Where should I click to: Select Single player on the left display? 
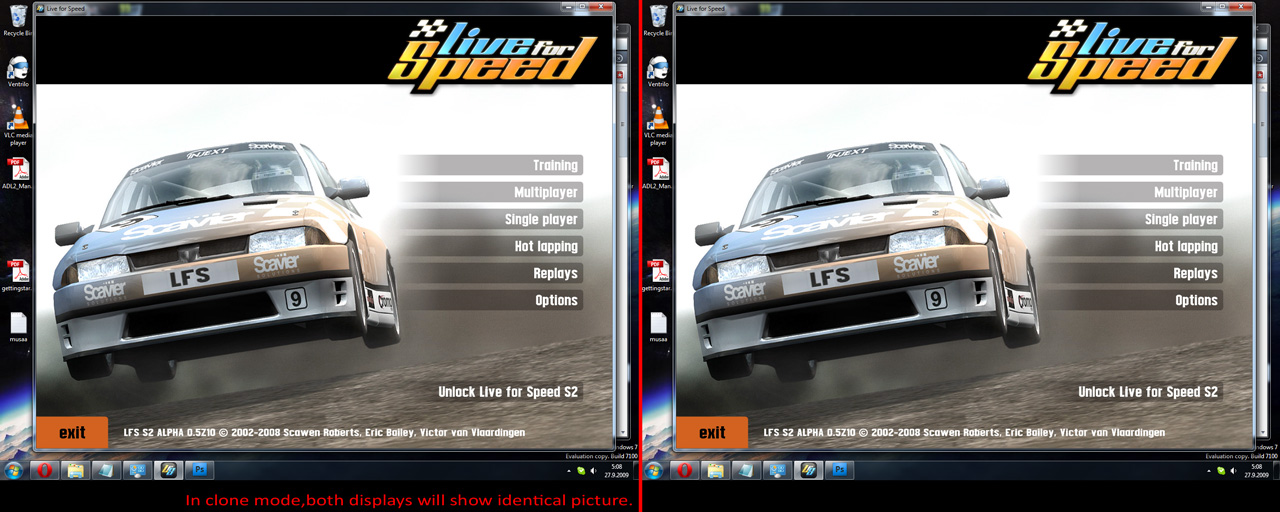pyautogui.click(x=490, y=219)
